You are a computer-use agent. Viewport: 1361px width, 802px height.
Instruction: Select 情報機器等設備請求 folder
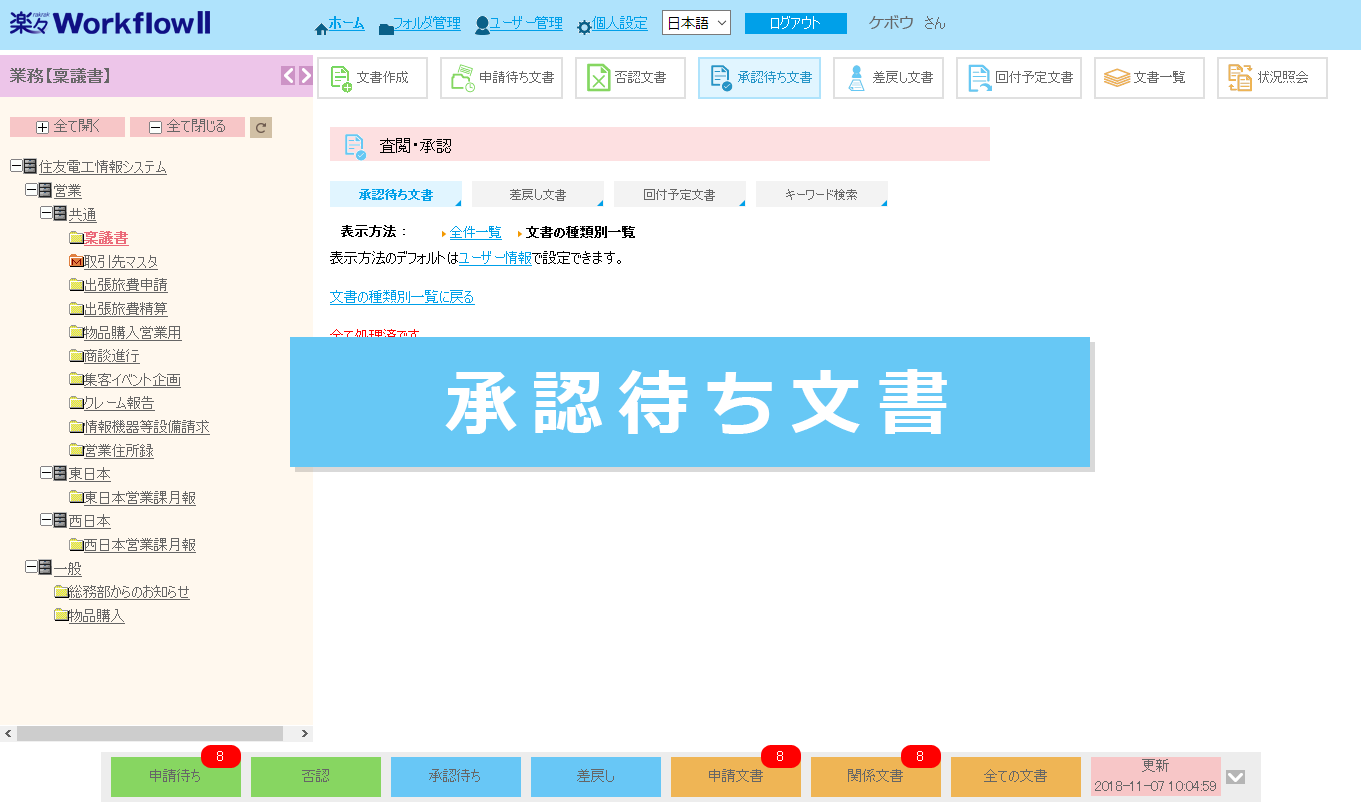(147, 427)
